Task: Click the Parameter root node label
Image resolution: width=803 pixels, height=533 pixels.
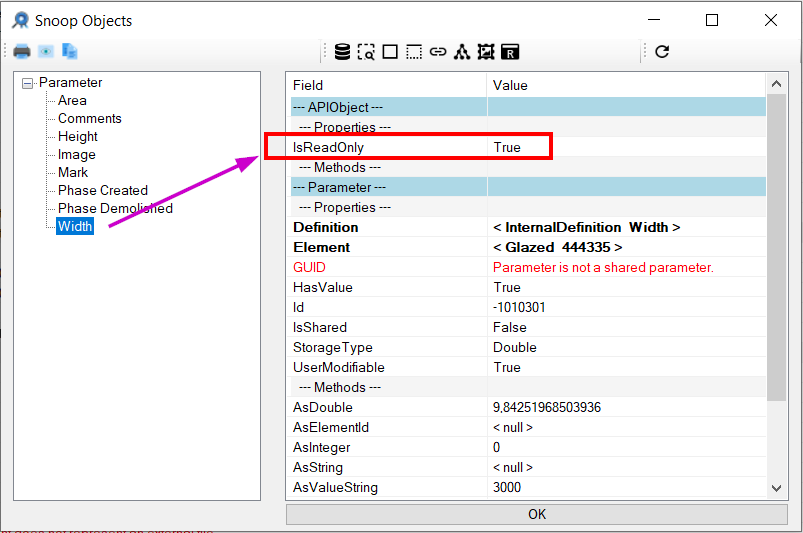Action: 70,82
